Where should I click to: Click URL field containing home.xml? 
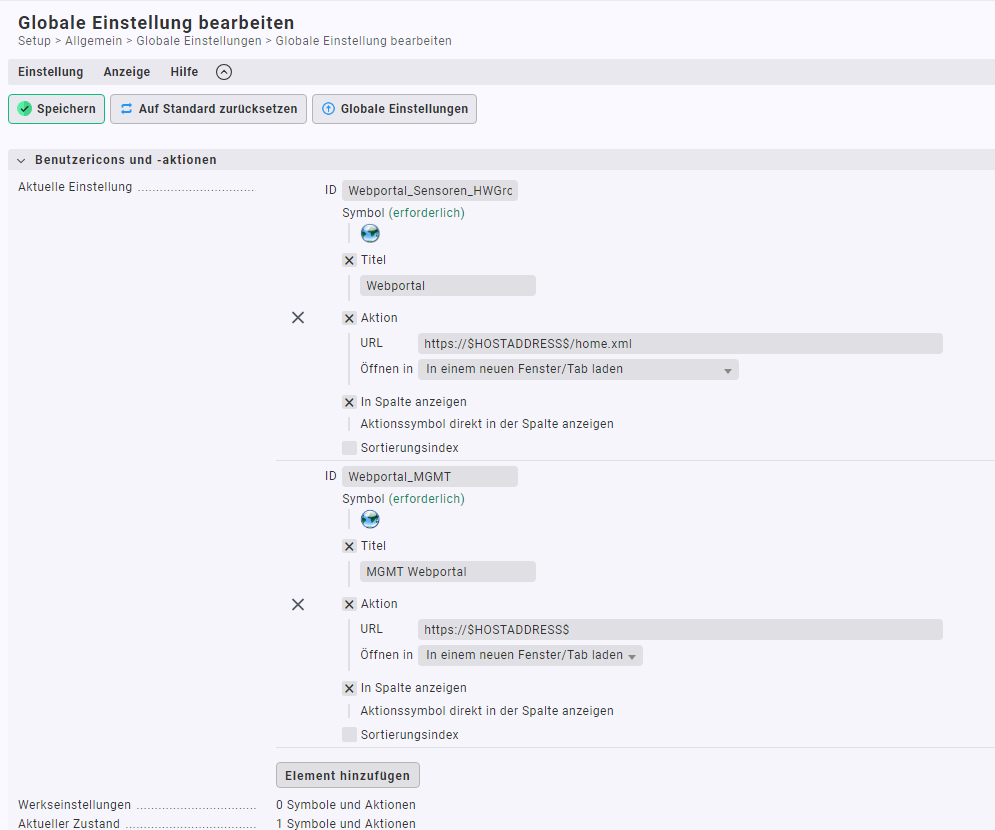[x=680, y=344]
